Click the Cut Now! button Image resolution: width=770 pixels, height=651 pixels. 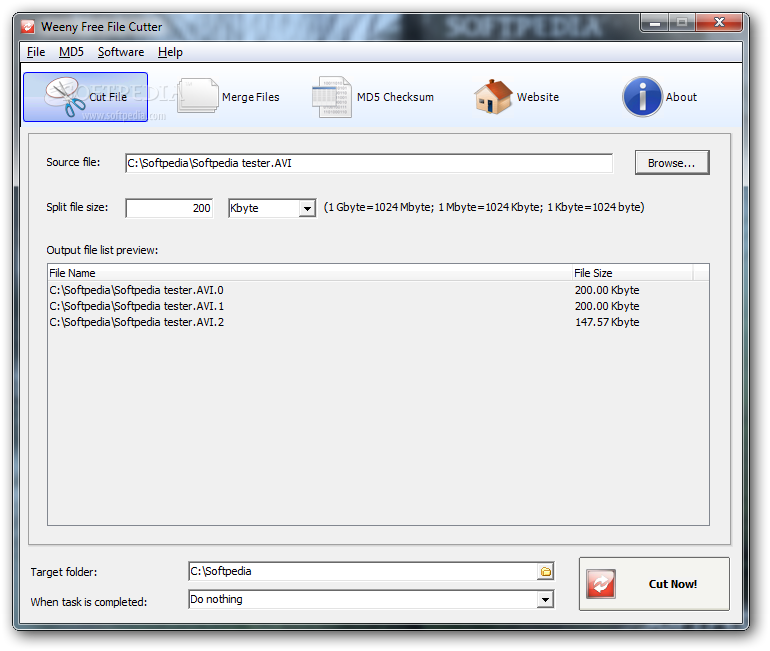[654, 584]
